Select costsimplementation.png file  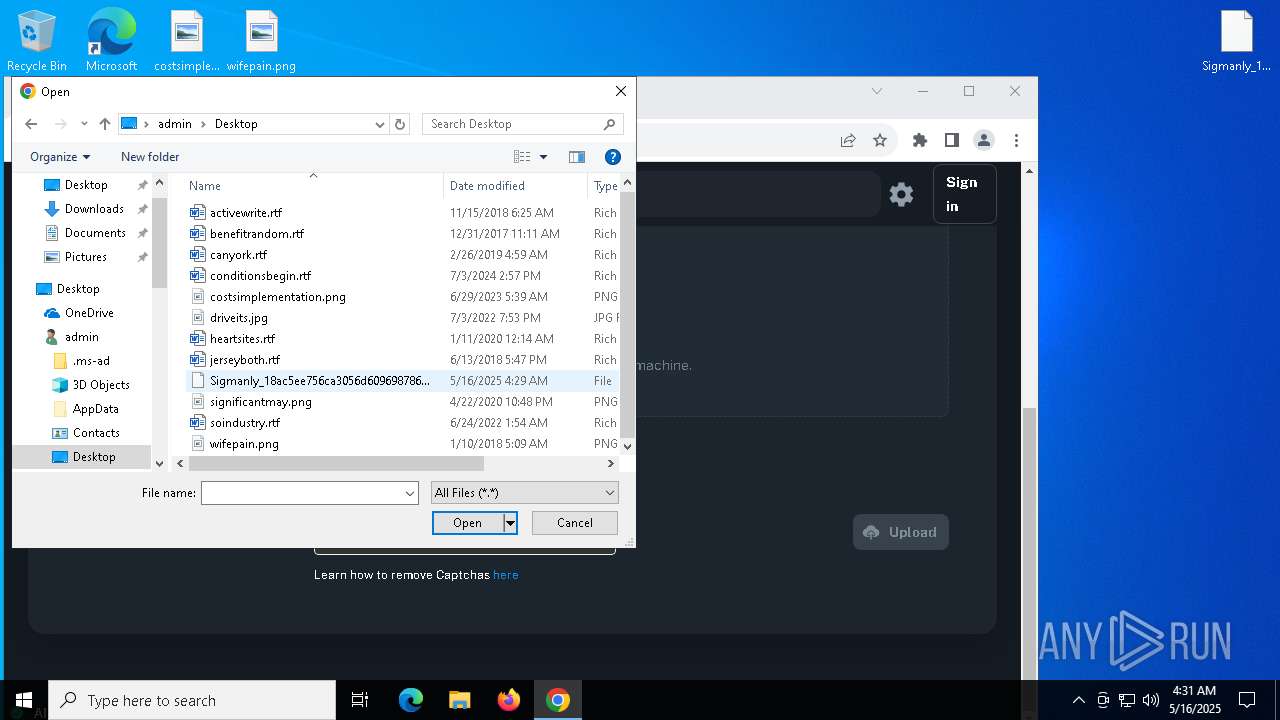click(x=277, y=297)
